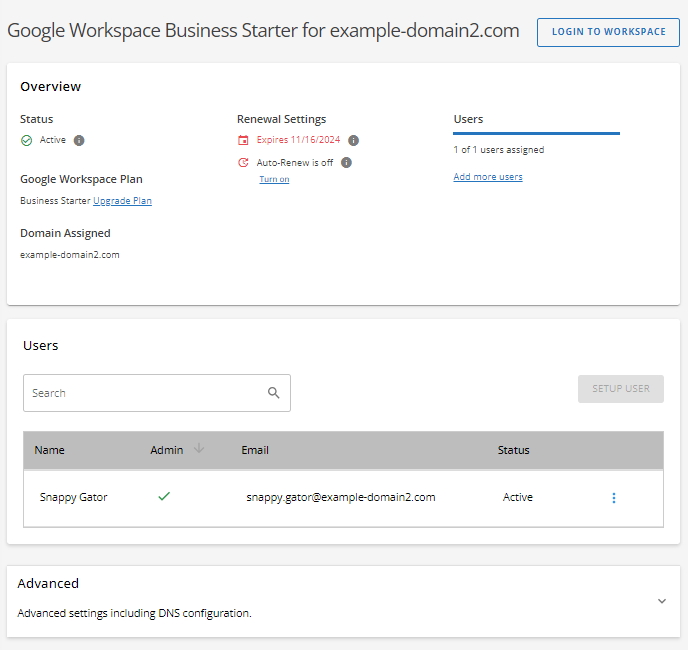Click the 1 of 1 users assigned text
688x650 pixels.
[499, 150]
